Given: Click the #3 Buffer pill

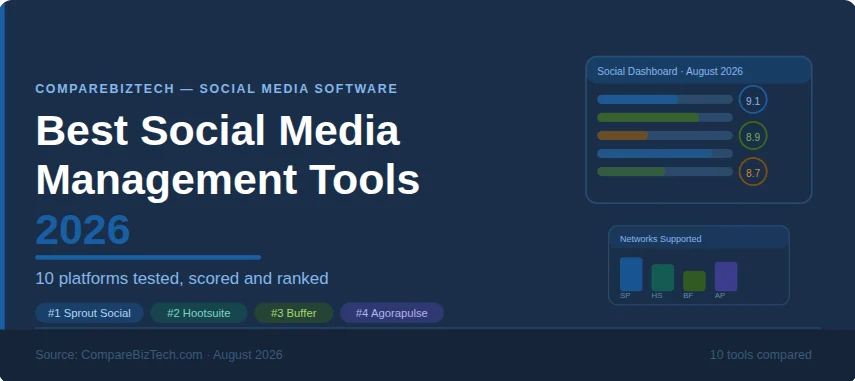Looking at the screenshot, I should point(293,313).
